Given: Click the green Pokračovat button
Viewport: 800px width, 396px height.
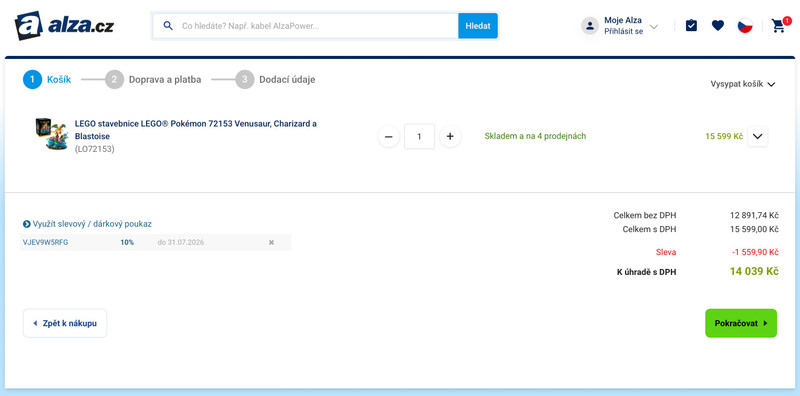Looking at the screenshot, I should tap(741, 323).
